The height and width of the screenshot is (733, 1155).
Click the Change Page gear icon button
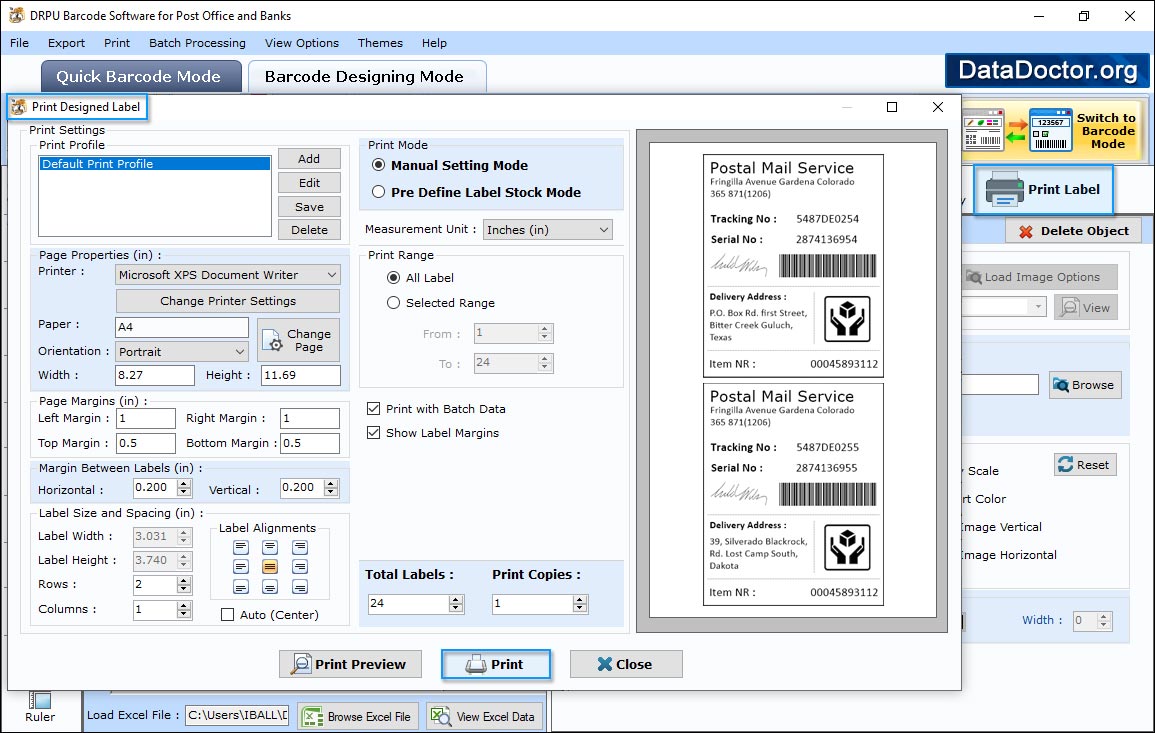(x=299, y=340)
